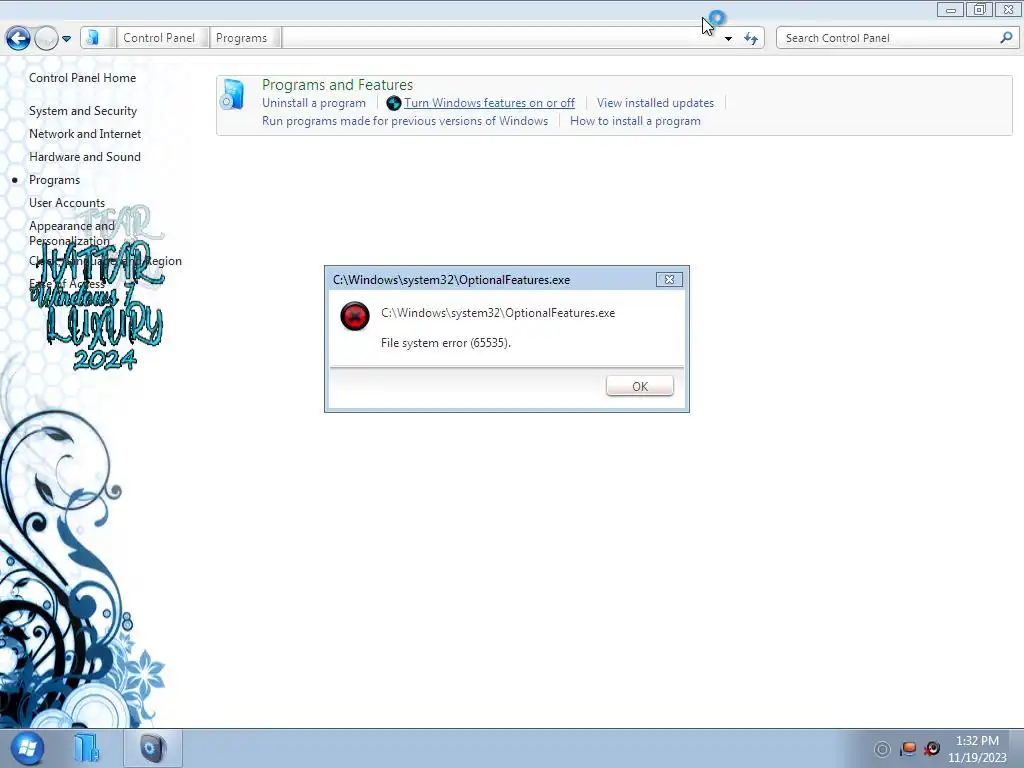
Task: Click the shield icon beside Windows features
Action: [x=393, y=103]
